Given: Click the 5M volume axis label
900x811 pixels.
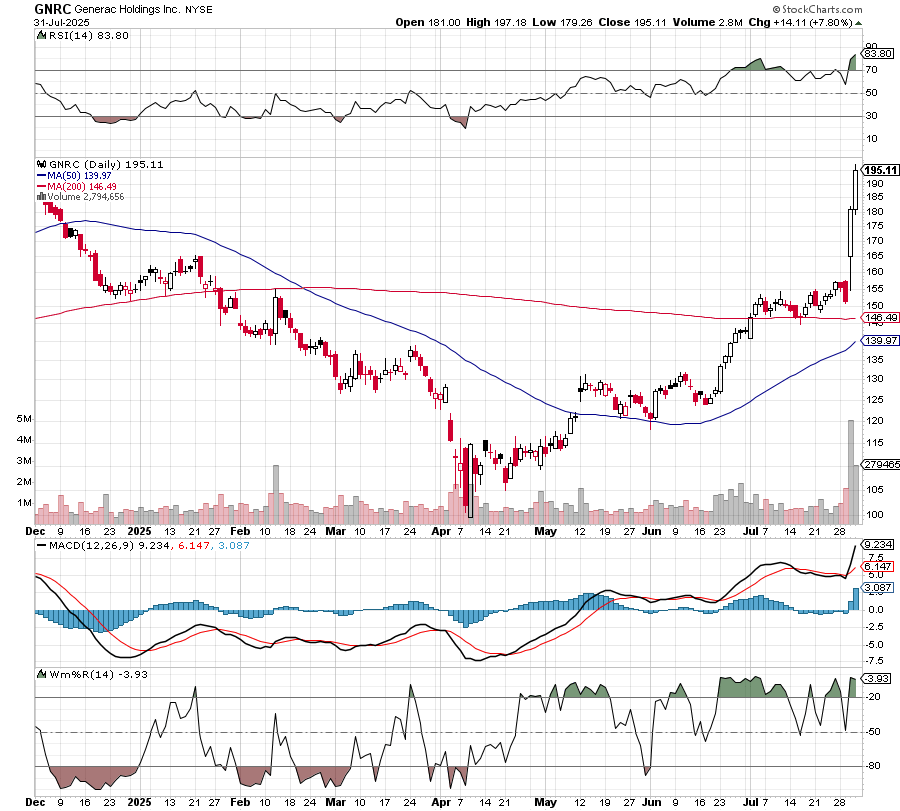Looking at the screenshot, I should pyautogui.click(x=24, y=419).
